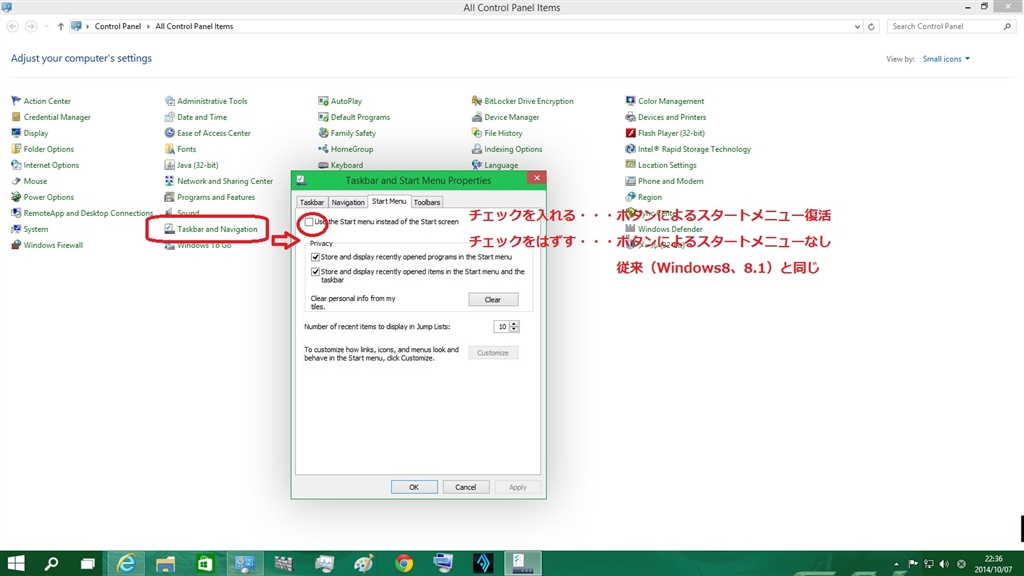Screen dimensions: 1024x576
Task: Open Administrative Tools item
Action: (x=206, y=101)
